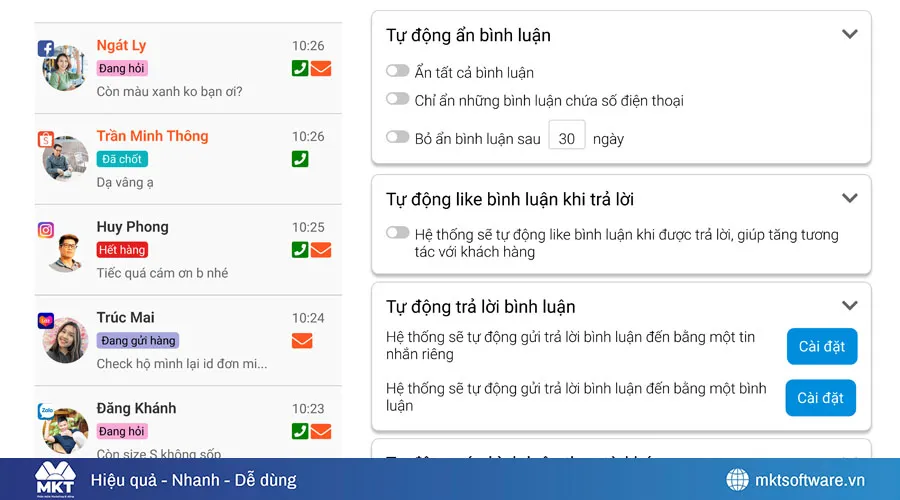
Task: Click the 10:24 timestamp on Trúc Mai
Action: pyautogui.click(x=308, y=318)
